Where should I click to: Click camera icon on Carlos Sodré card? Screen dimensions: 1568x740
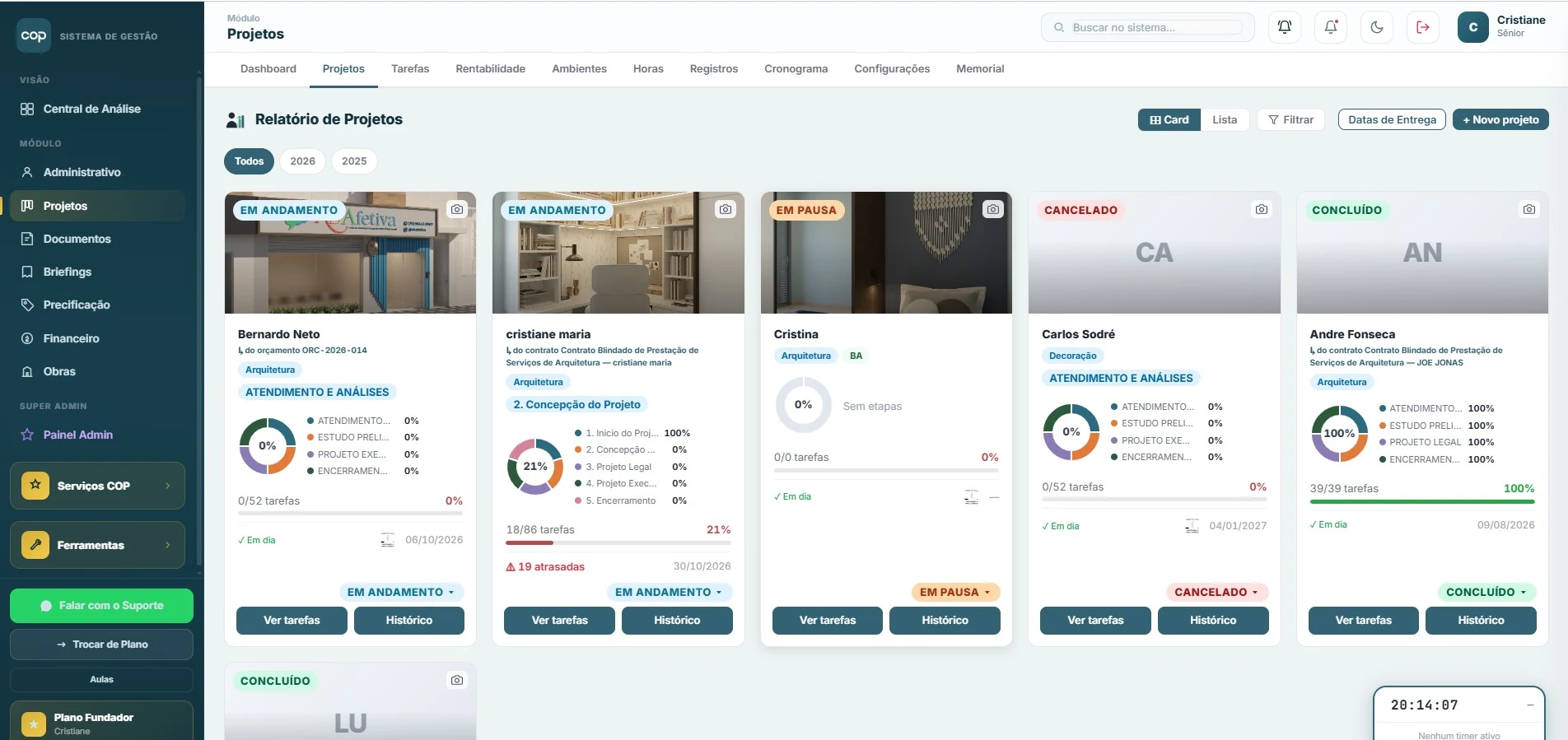(x=1262, y=209)
